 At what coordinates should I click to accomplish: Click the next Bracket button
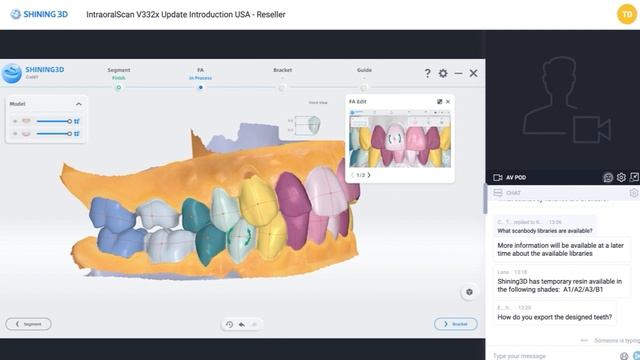coord(456,324)
